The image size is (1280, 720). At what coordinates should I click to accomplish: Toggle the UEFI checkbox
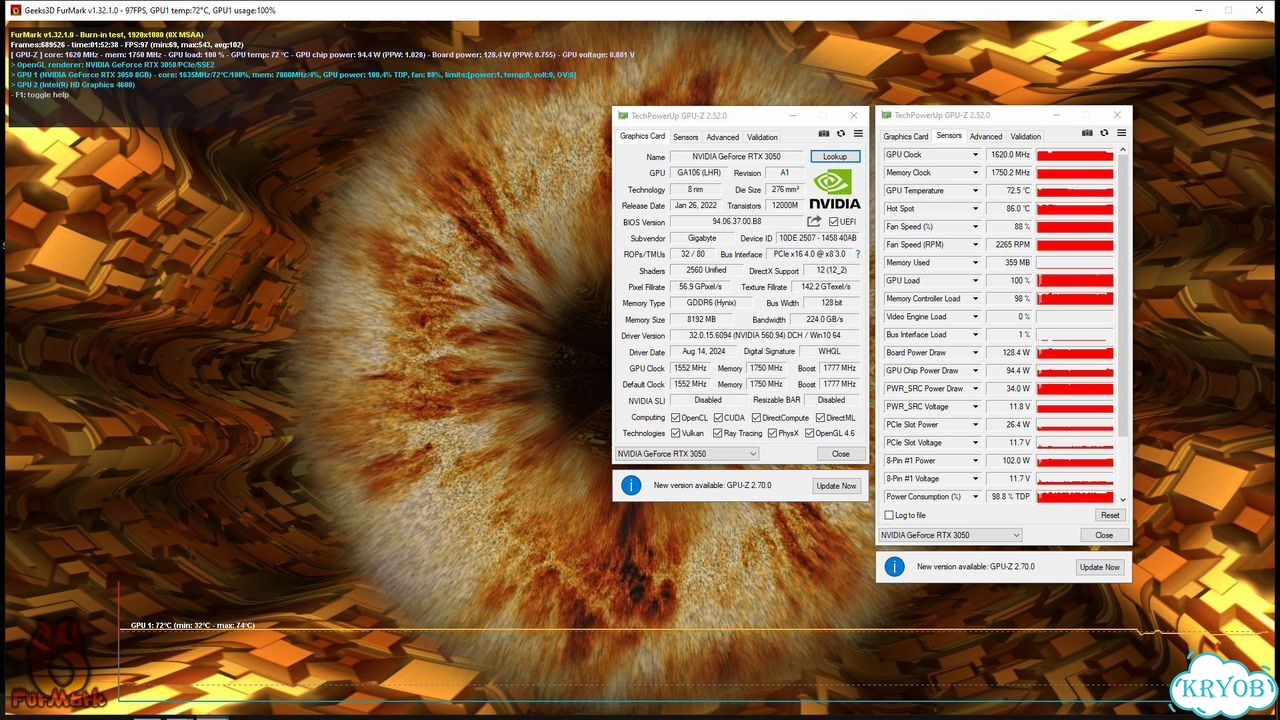coord(834,222)
